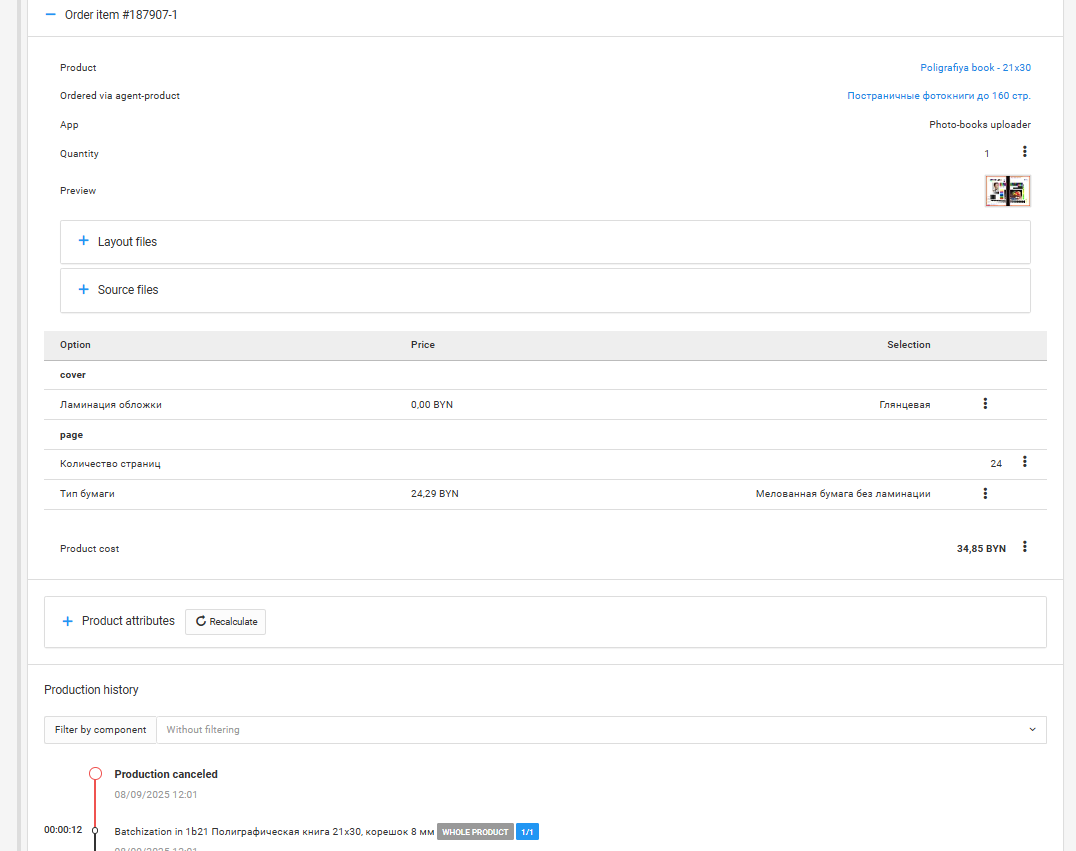Screen dimensions: 1076x851
Task: Open options menu for Тип бумаги row
Action: tap(985, 493)
